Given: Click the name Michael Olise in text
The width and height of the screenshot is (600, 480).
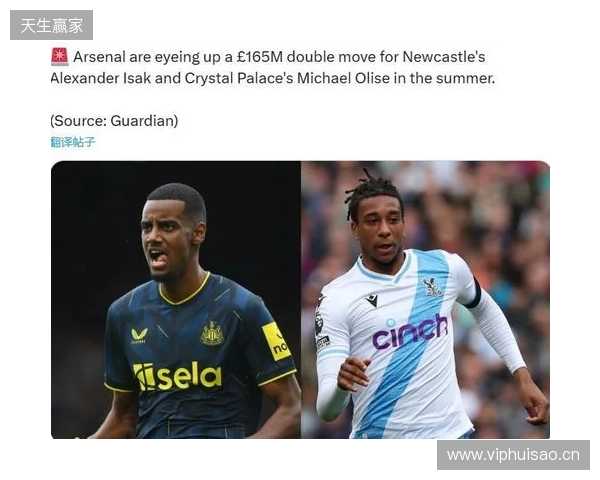Looking at the screenshot, I should [x=344, y=78].
